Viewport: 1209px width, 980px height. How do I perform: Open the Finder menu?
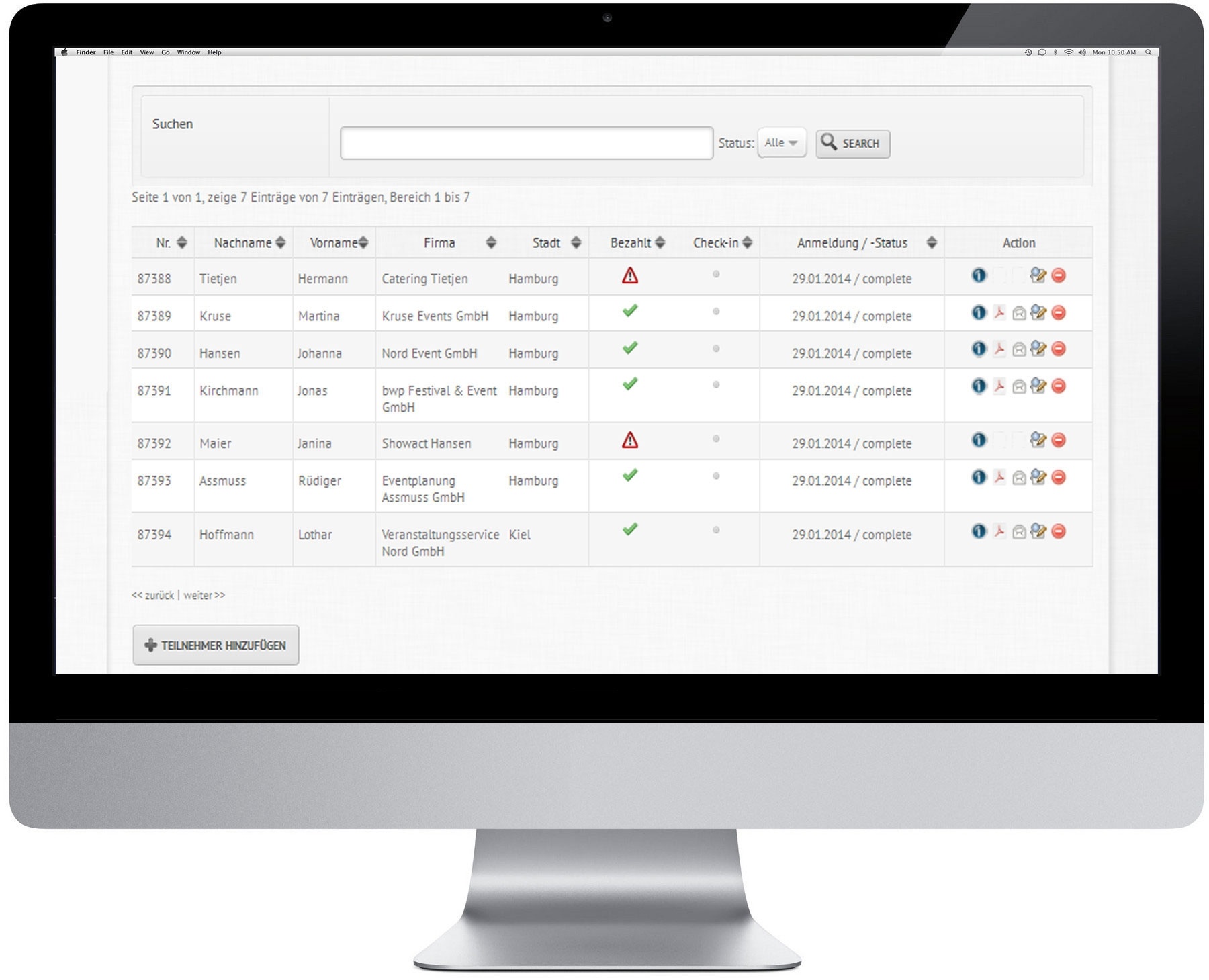pos(85,52)
